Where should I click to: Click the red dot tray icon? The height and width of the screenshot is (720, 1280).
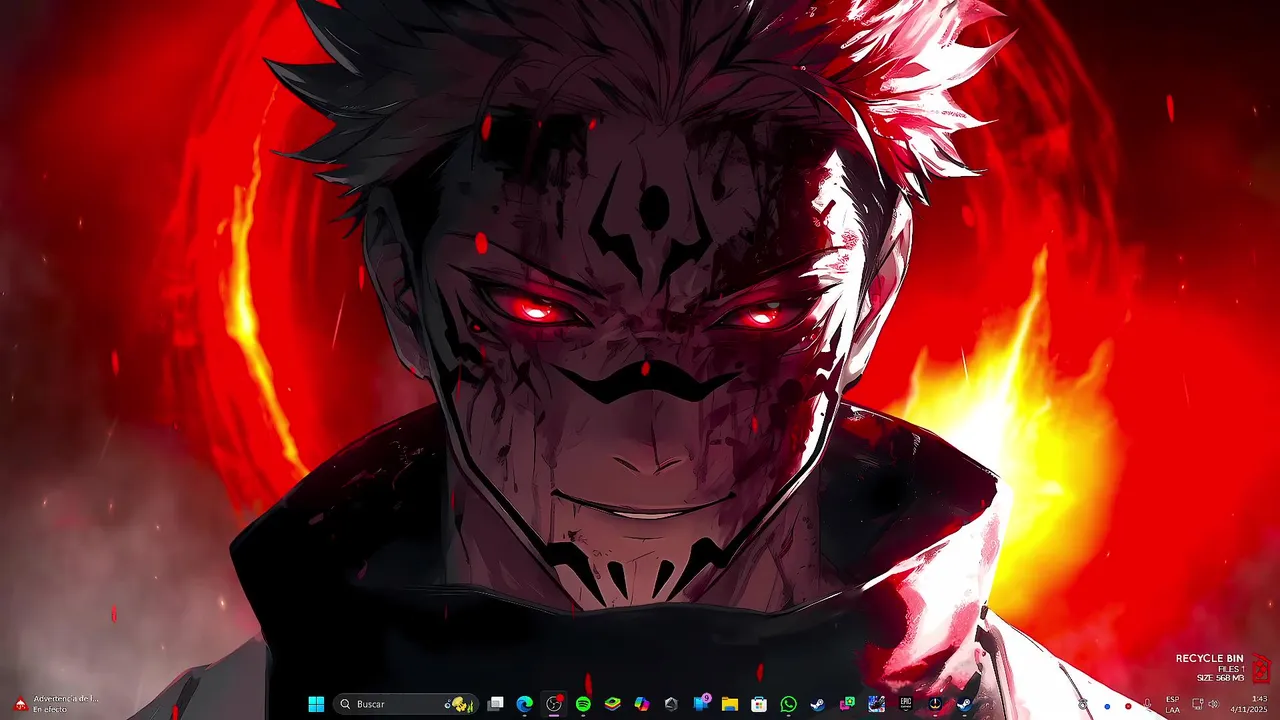[1128, 706]
